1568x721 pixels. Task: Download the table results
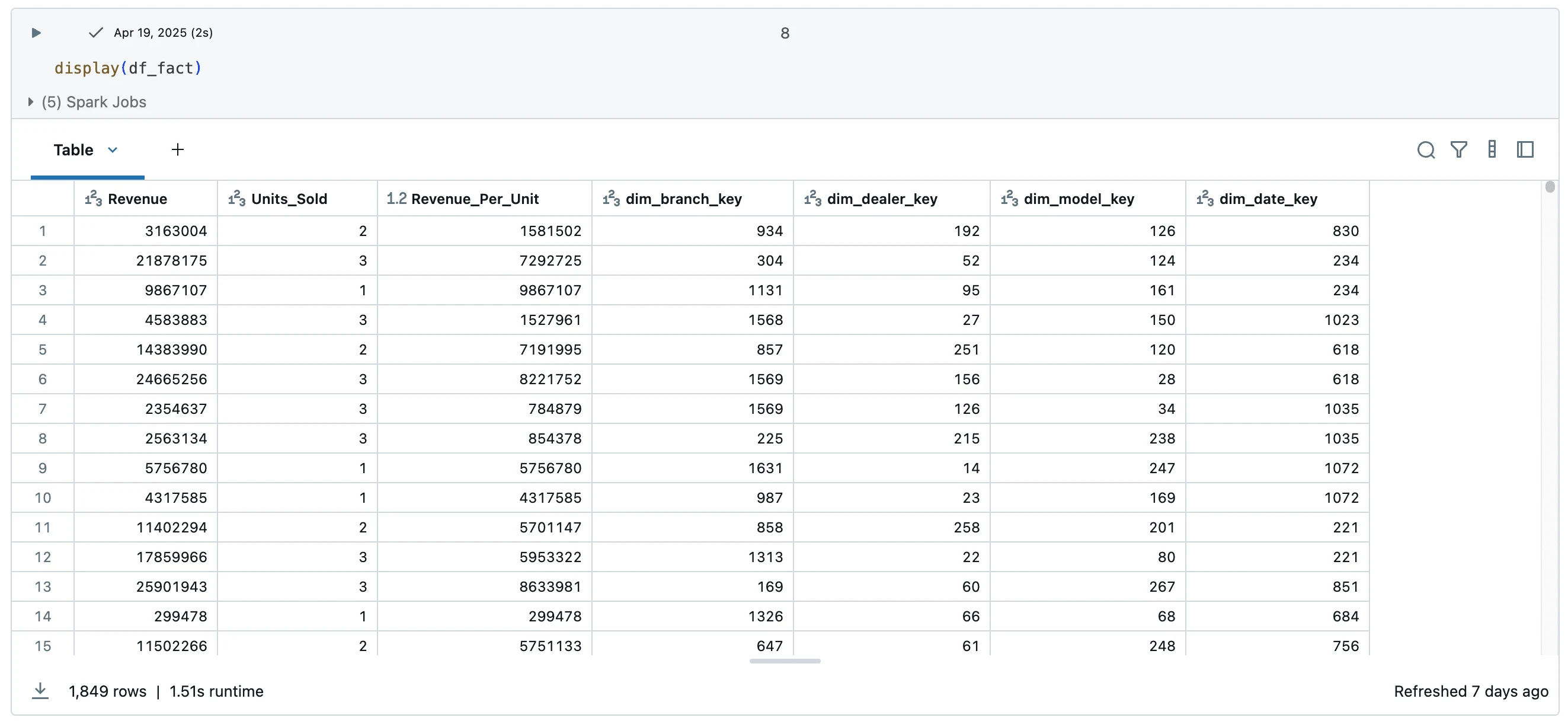40,691
